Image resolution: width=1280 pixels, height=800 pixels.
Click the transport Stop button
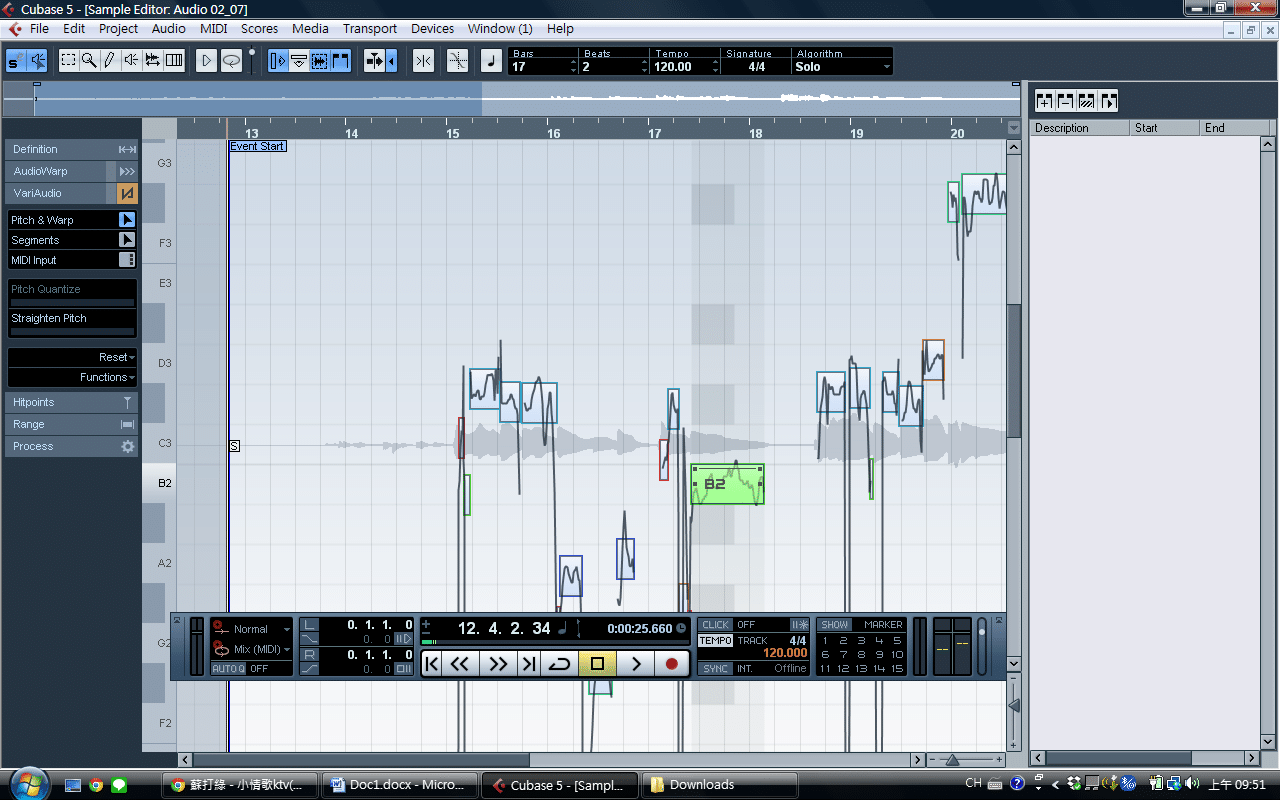coord(597,663)
